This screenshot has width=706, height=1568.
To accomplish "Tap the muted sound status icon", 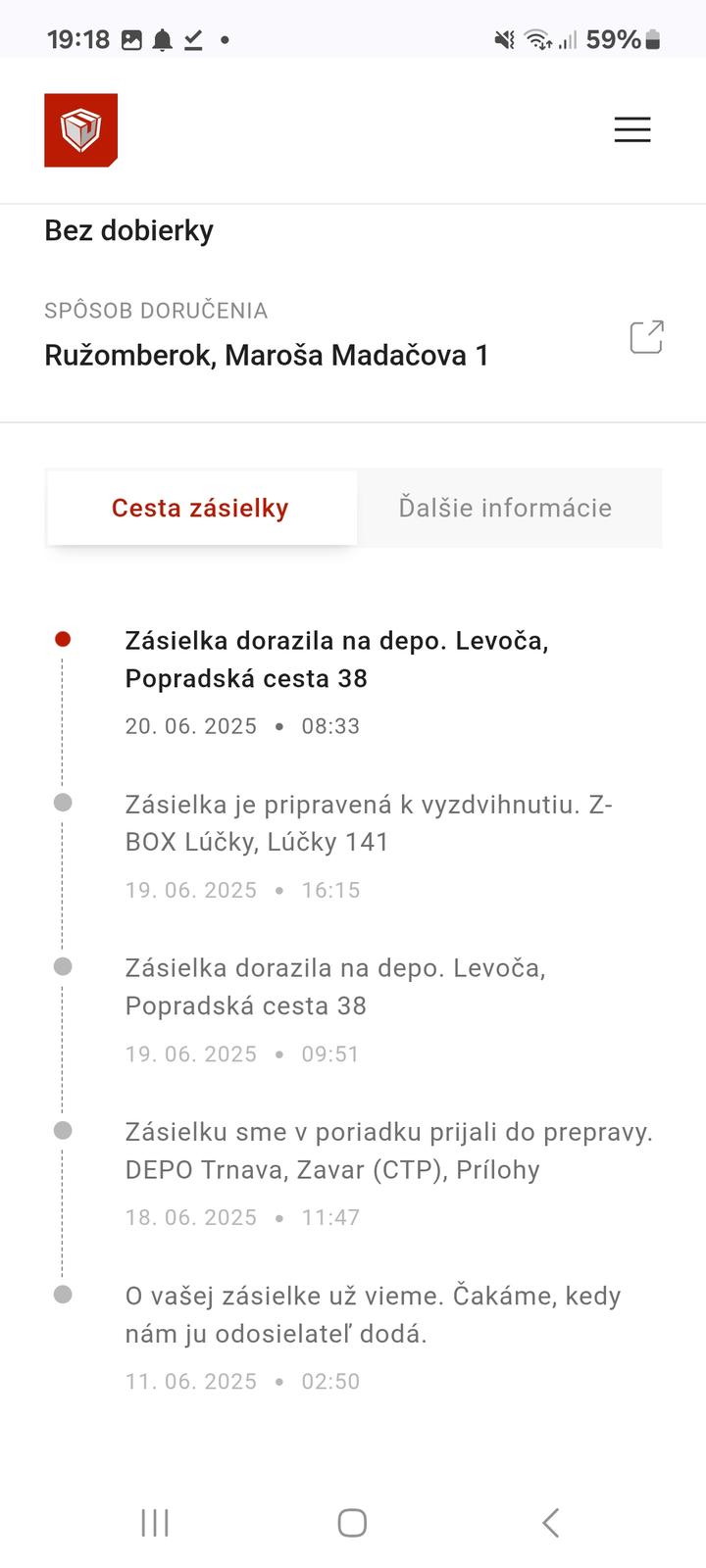I will click(x=504, y=40).
